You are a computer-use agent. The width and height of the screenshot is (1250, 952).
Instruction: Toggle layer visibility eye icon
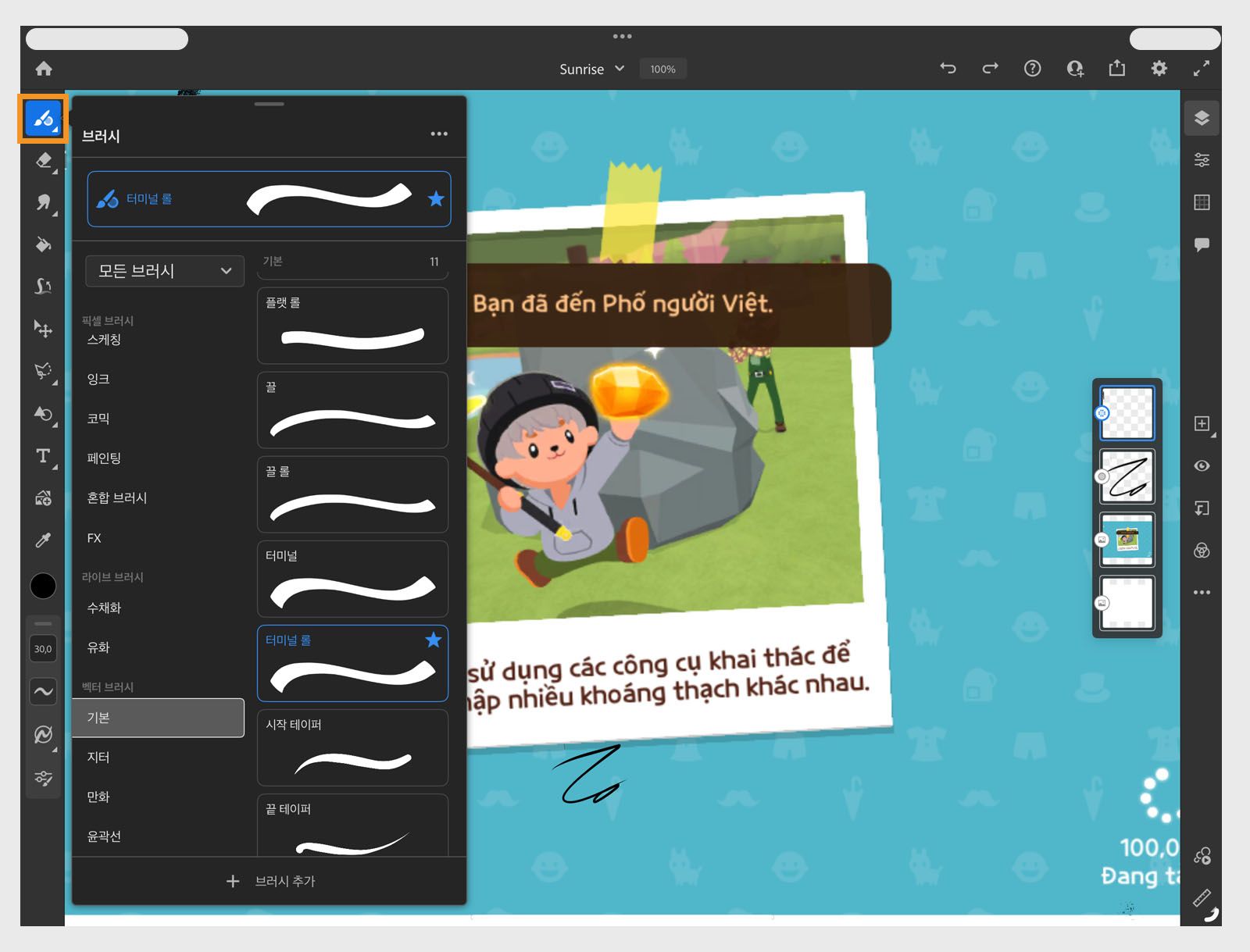click(x=1202, y=466)
